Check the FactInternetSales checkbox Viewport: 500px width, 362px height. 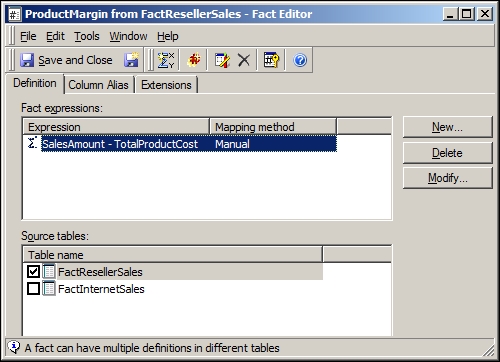tap(33, 288)
